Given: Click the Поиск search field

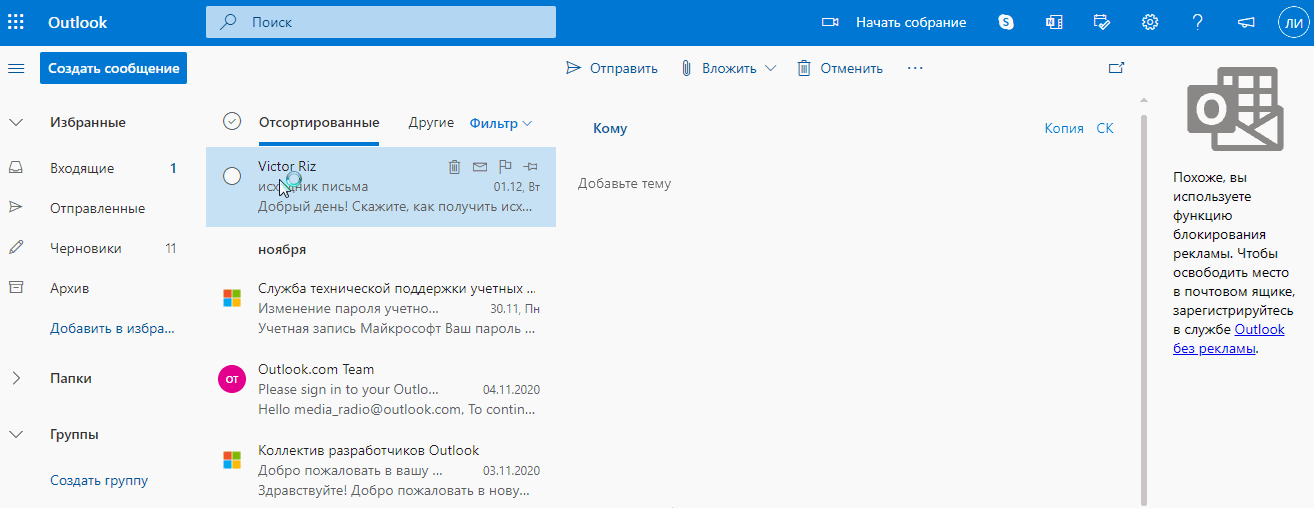Looking at the screenshot, I should (380, 22).
